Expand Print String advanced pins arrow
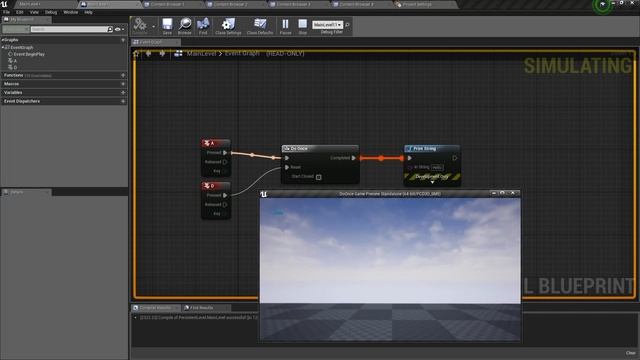The width and height of the screenshot is (640, 360). [x=432, y=182]
